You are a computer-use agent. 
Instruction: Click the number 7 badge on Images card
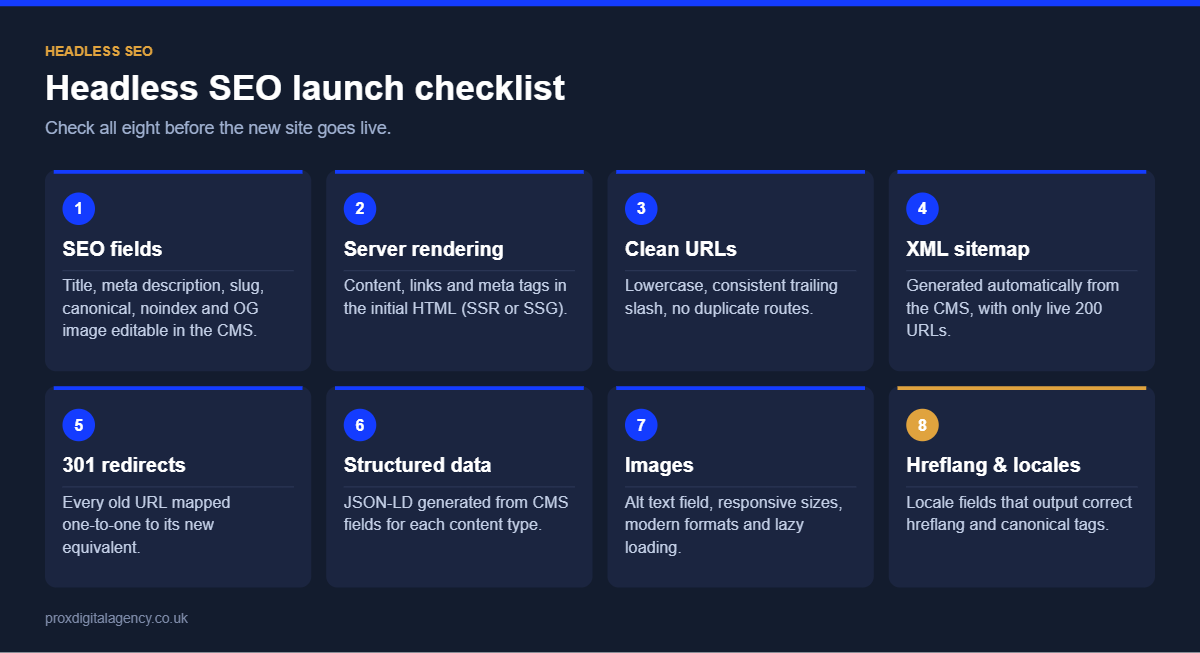click(x=641, y=425)
